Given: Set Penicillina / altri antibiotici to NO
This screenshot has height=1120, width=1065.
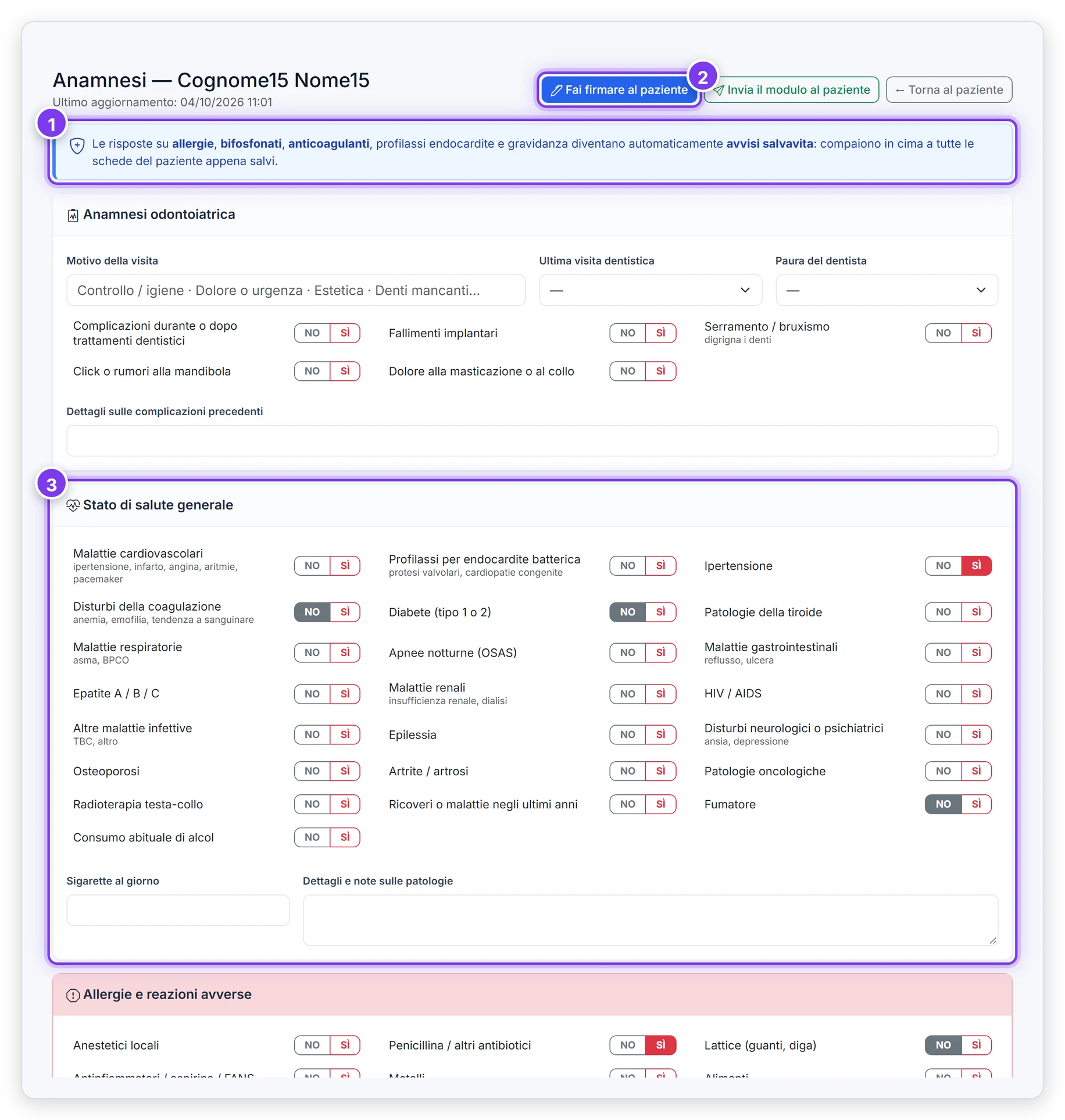Looking at the screenshot, I should pyautogui.click(x=627, y=1045).
